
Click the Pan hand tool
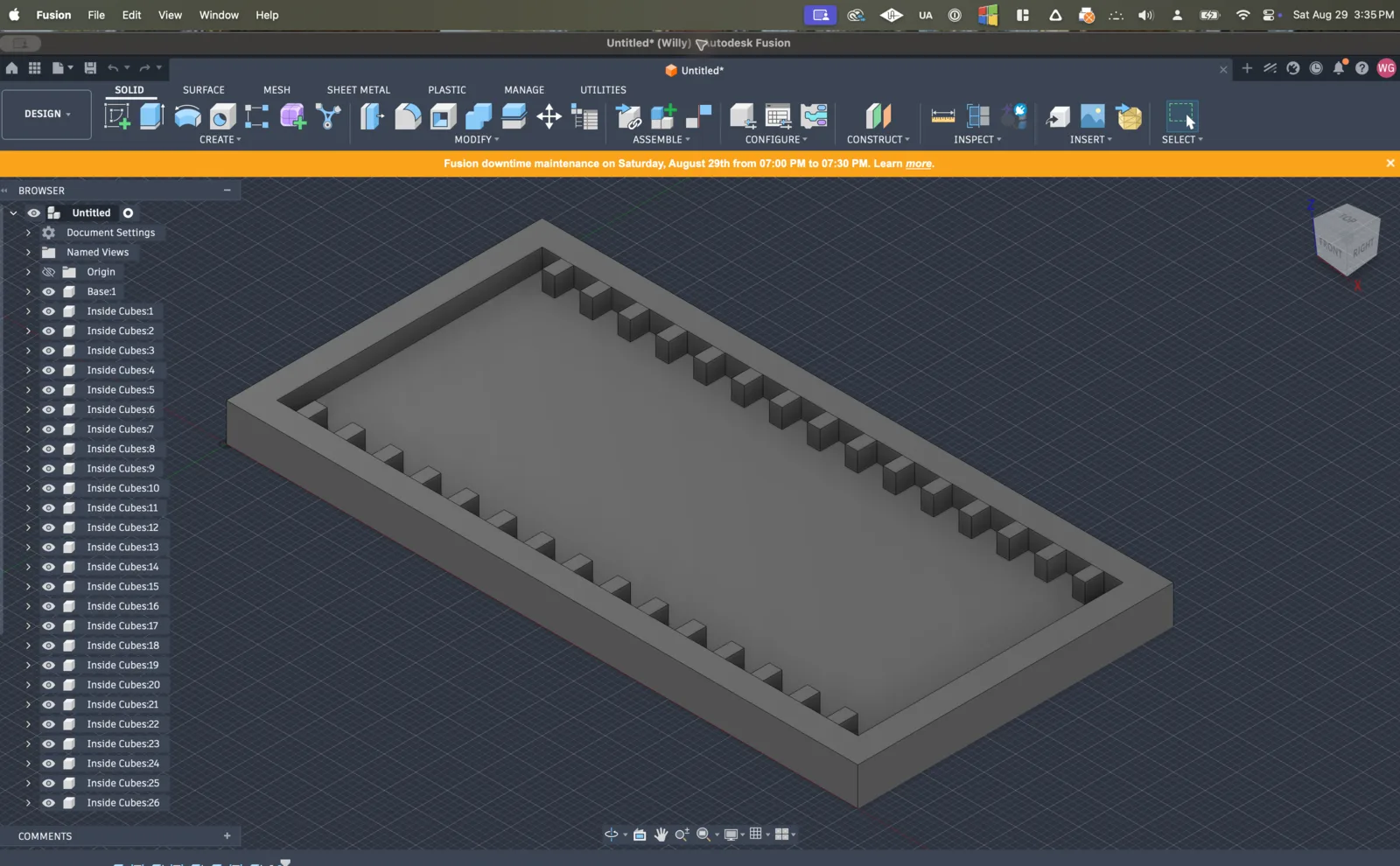tap(661, 835)
